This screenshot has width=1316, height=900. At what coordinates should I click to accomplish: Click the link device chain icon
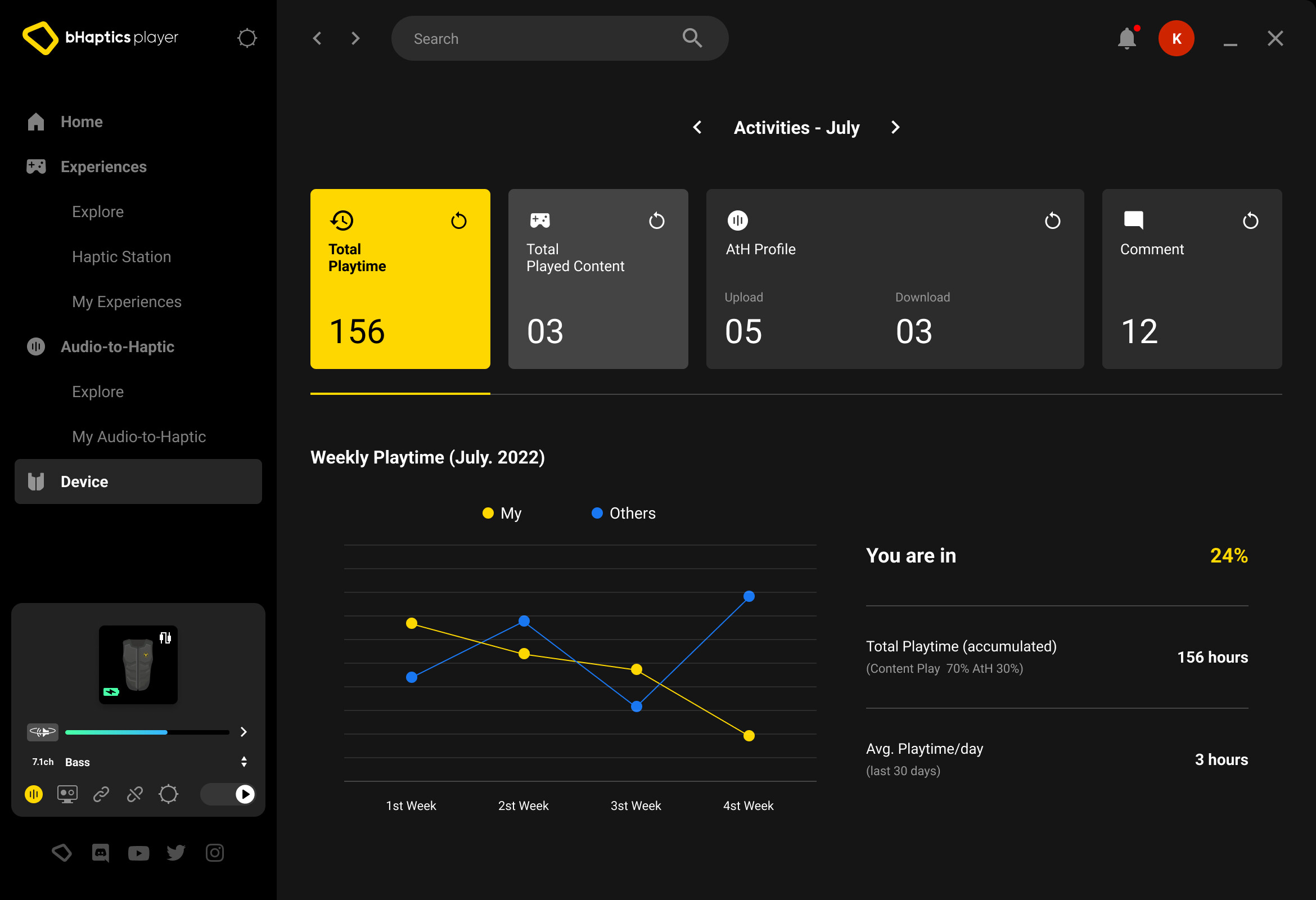coord(101,794)
